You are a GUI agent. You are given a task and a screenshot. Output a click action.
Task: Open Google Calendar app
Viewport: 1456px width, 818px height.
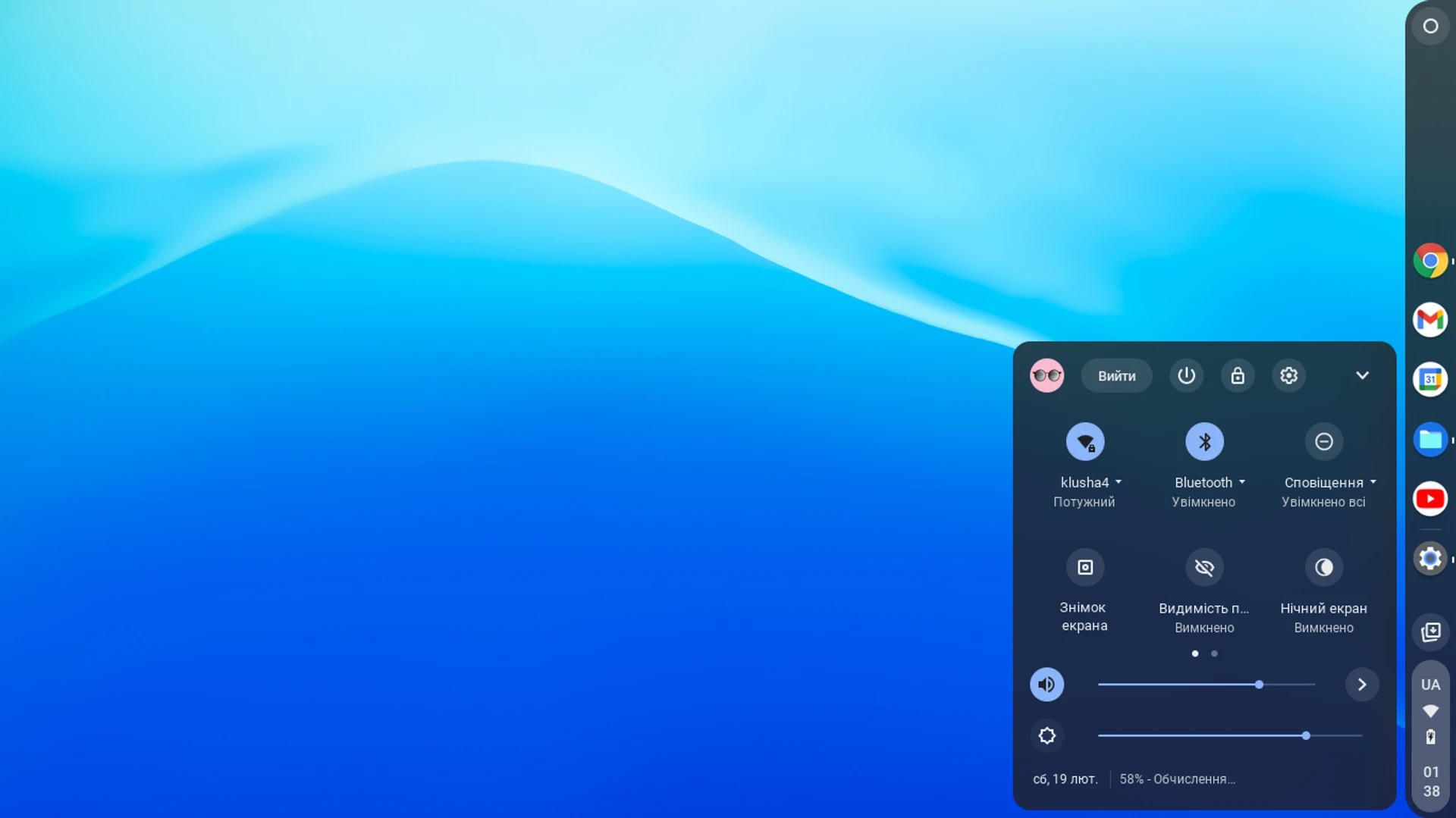(1430, 379)
